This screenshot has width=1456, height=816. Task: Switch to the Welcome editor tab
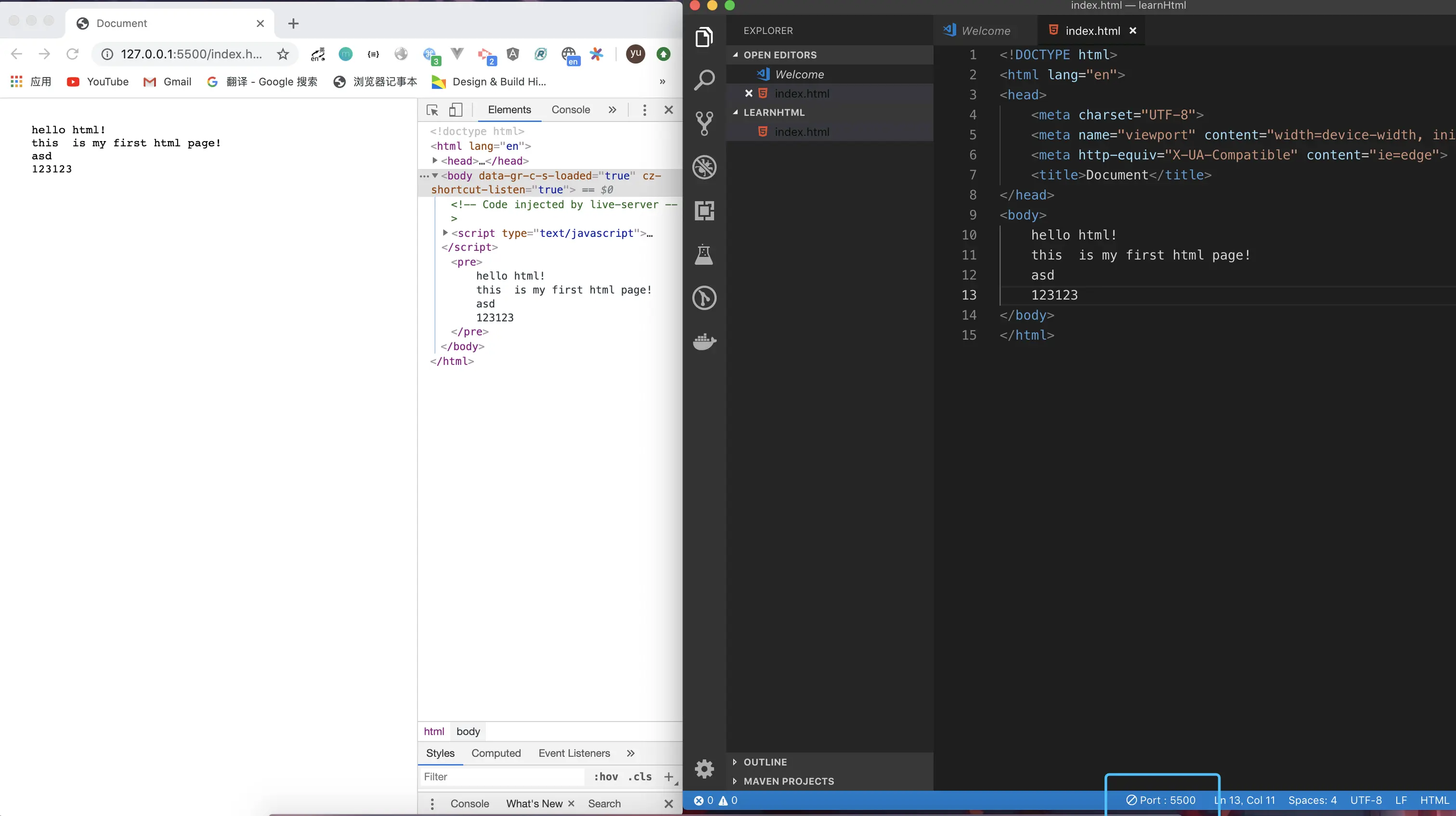pos(985,31)
